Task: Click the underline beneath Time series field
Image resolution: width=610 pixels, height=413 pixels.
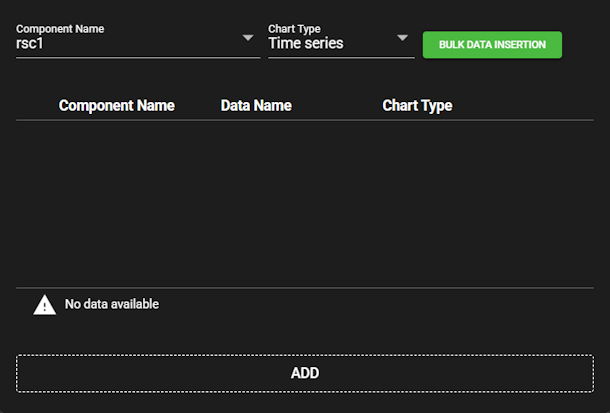Action: point(341,57)
